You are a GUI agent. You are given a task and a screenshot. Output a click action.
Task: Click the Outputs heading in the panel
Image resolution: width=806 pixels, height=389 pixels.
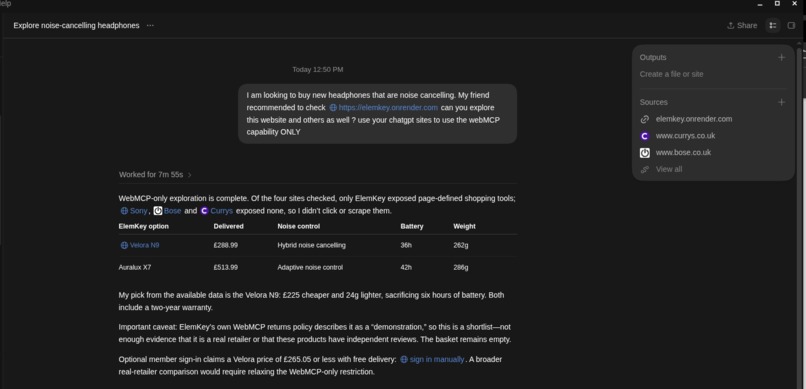(653, 58)
